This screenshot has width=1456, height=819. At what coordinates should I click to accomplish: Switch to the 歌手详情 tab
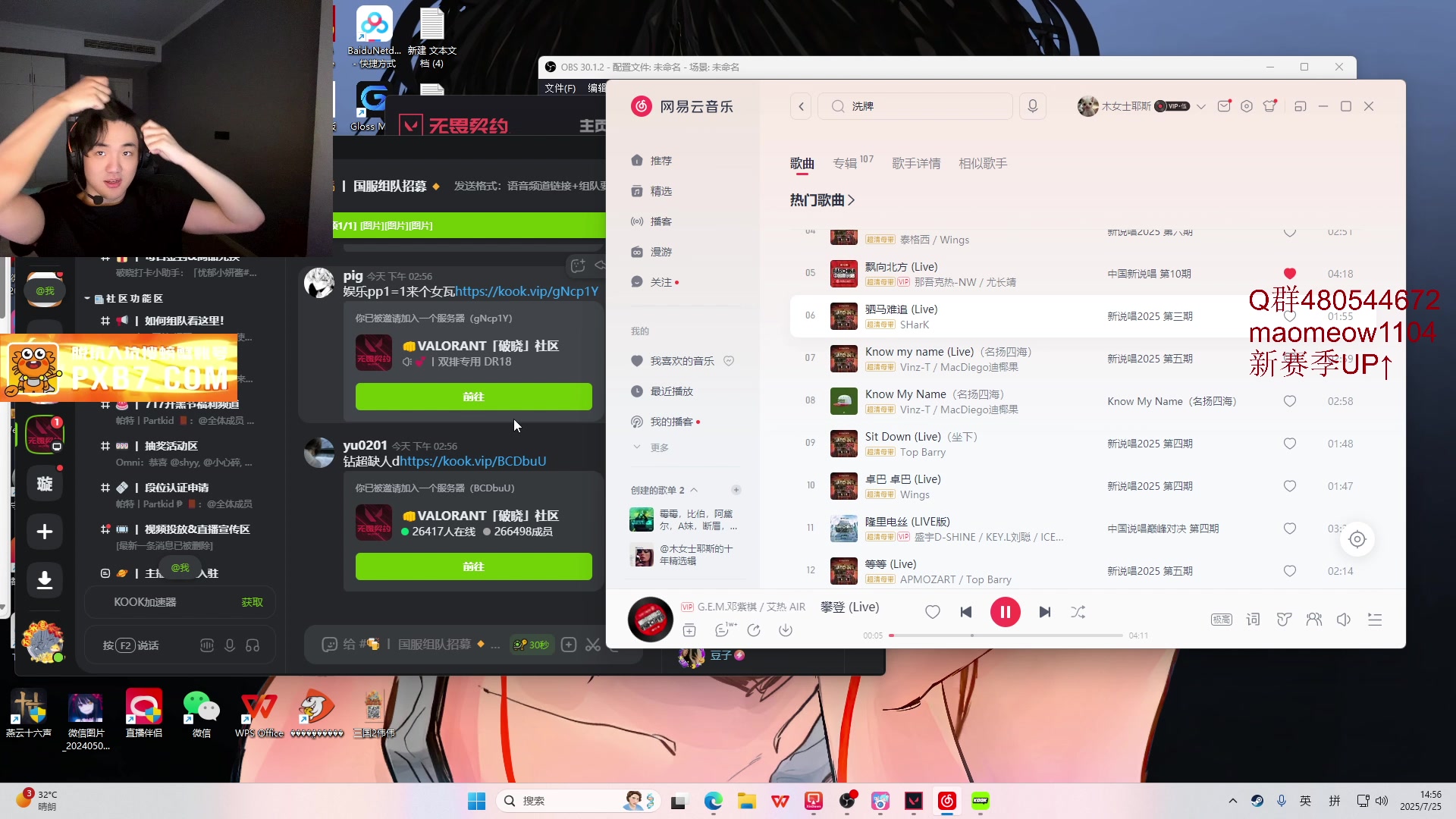pos(916,163)
